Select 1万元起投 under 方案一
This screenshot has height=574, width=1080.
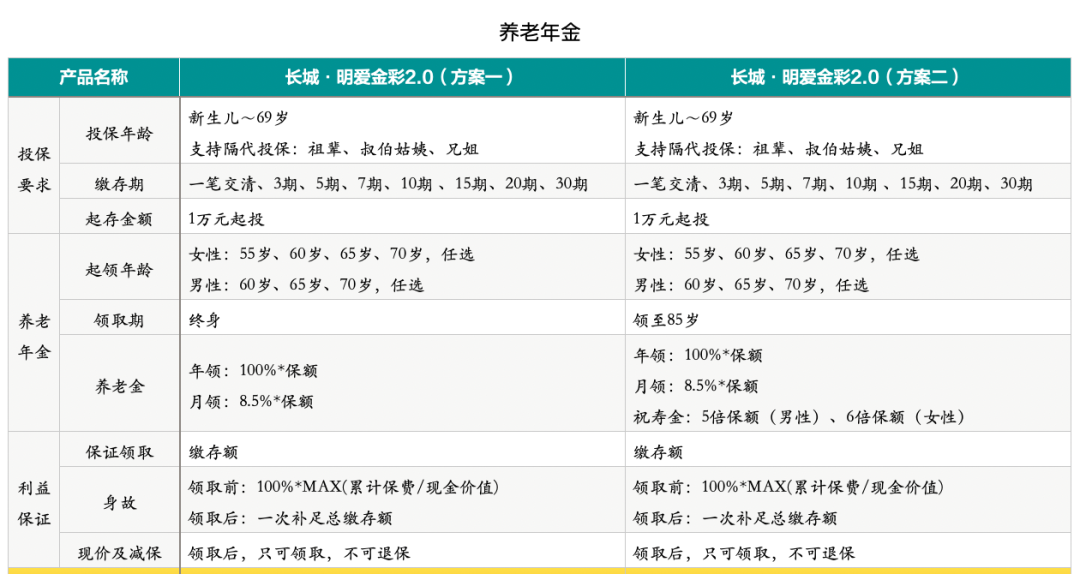[226, 219]
